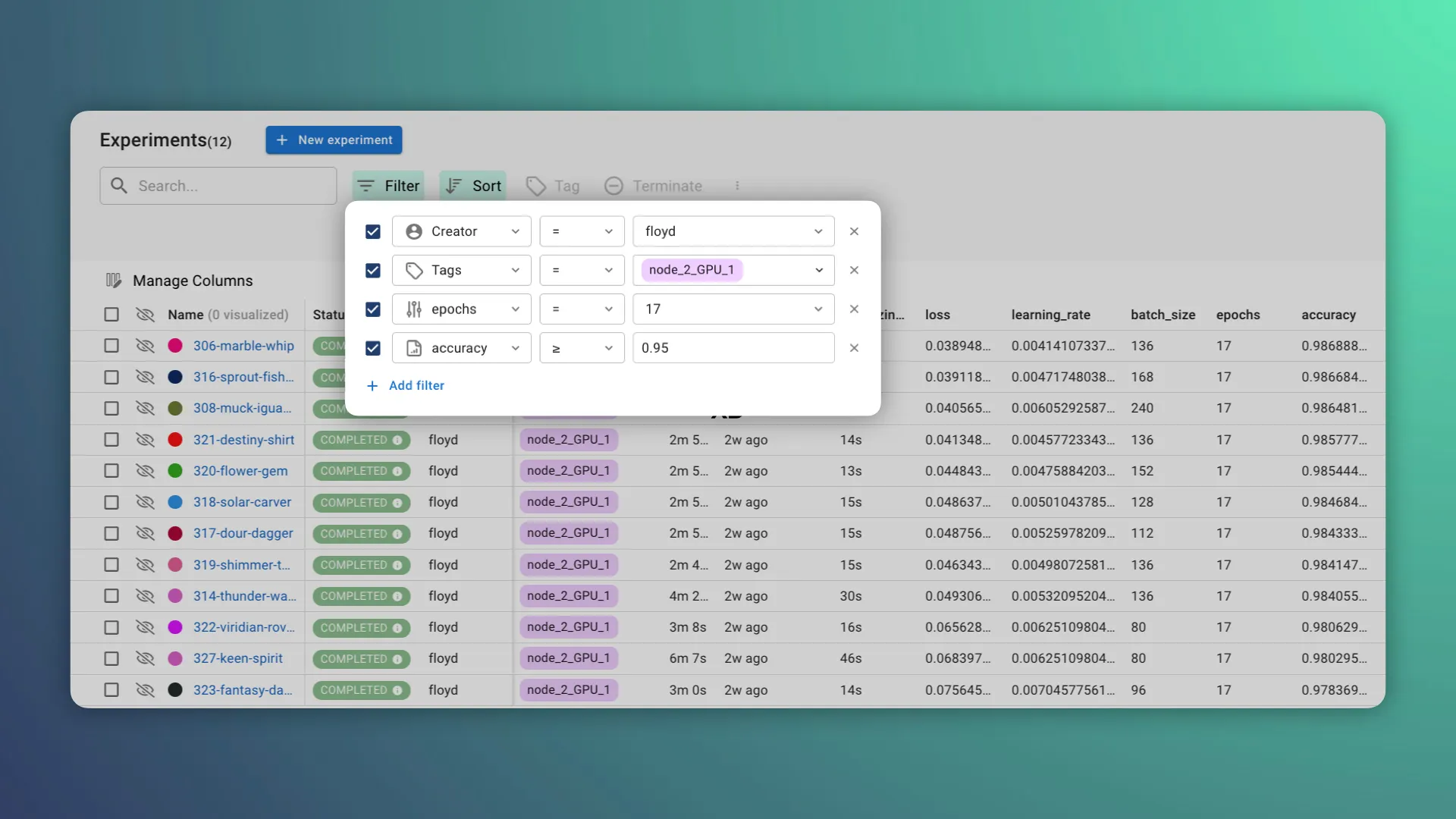Image resolution: width=1456 pixels, height=819 pixels.
Task: Click info icon on 321-destiny-shirt COMPLETED badge
Action: [x=397, y=440]
